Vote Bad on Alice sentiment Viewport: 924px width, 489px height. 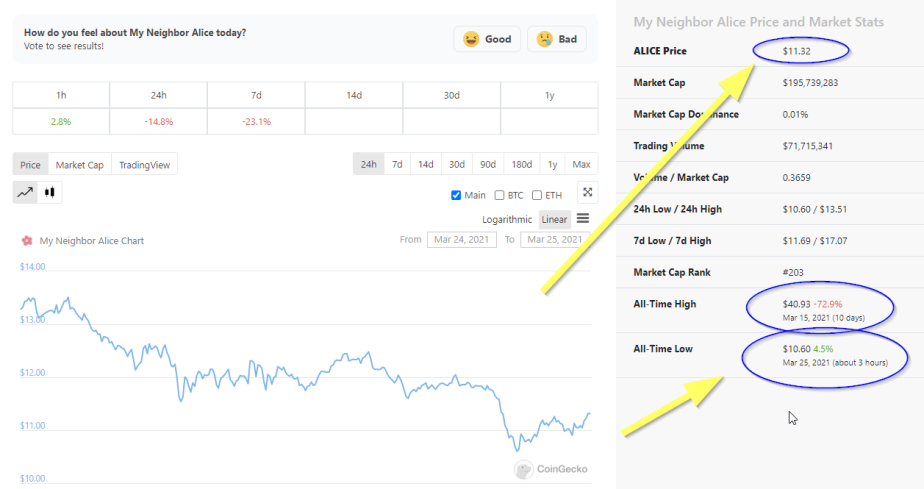(557, 39)
